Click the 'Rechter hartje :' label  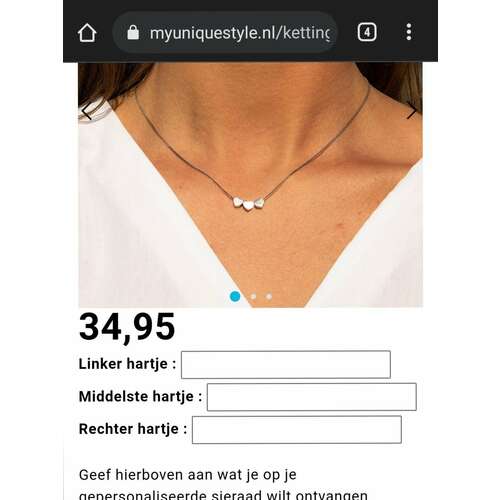133,429
